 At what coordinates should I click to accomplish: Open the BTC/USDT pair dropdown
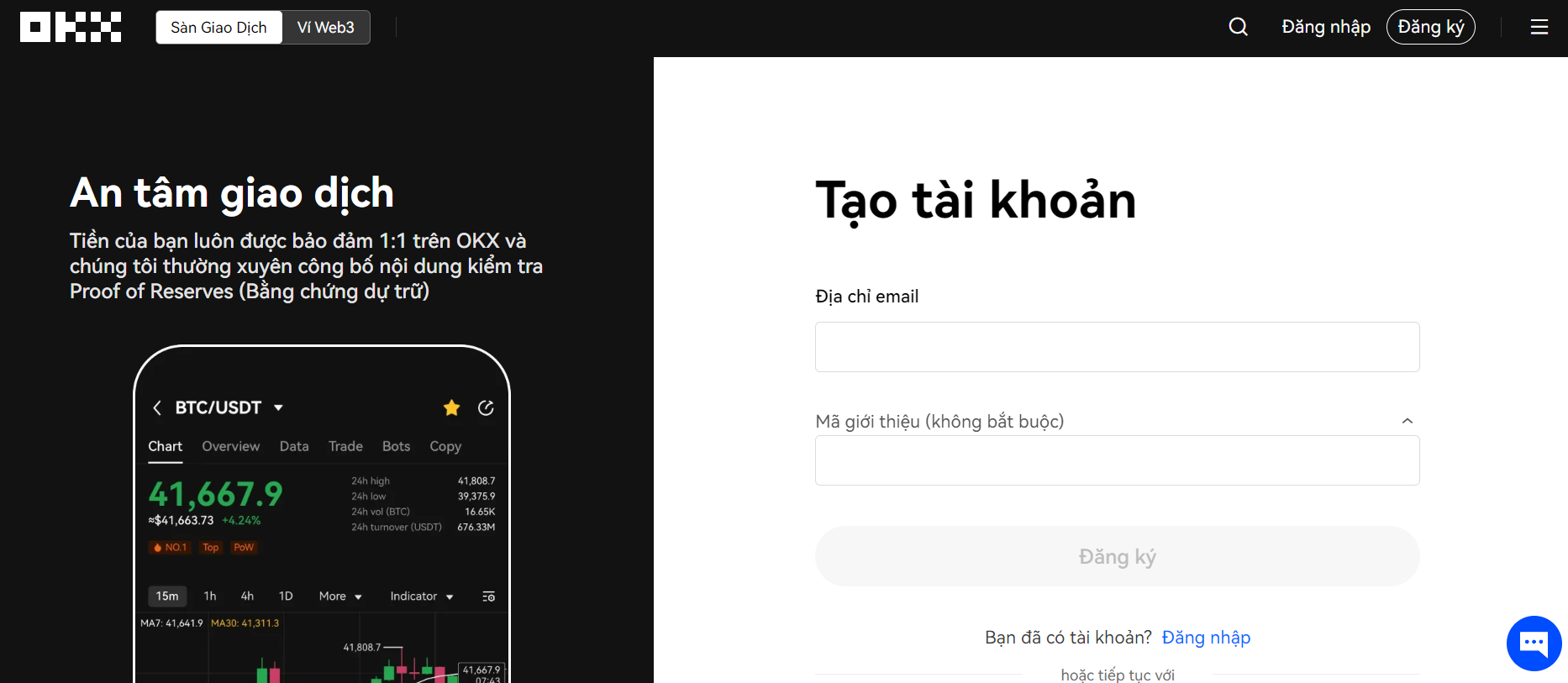(229, 407)
